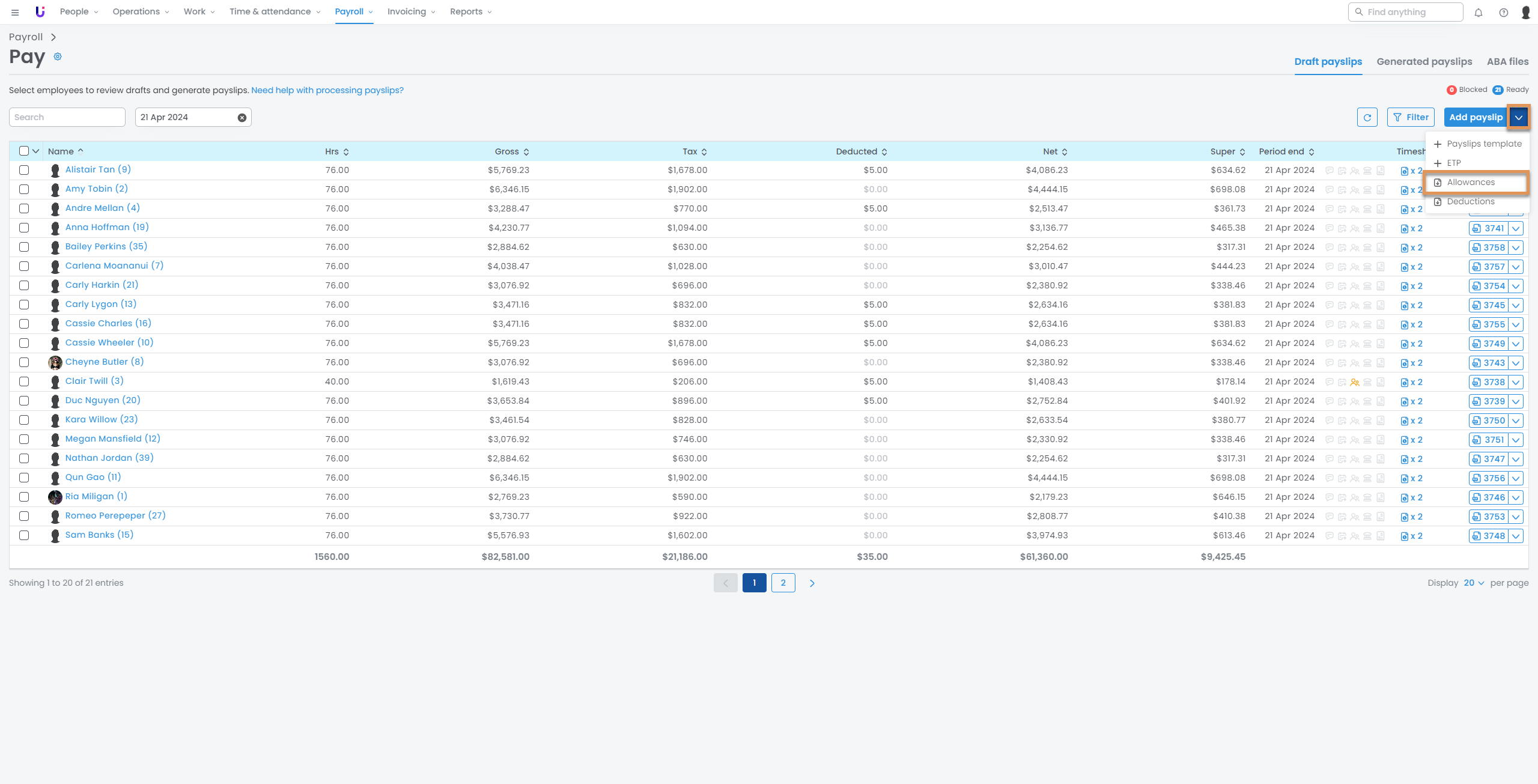The height and width of the screenshot is (784, 1538).
Task: Open the hamburger menu icon
Action: click(15, 12)
